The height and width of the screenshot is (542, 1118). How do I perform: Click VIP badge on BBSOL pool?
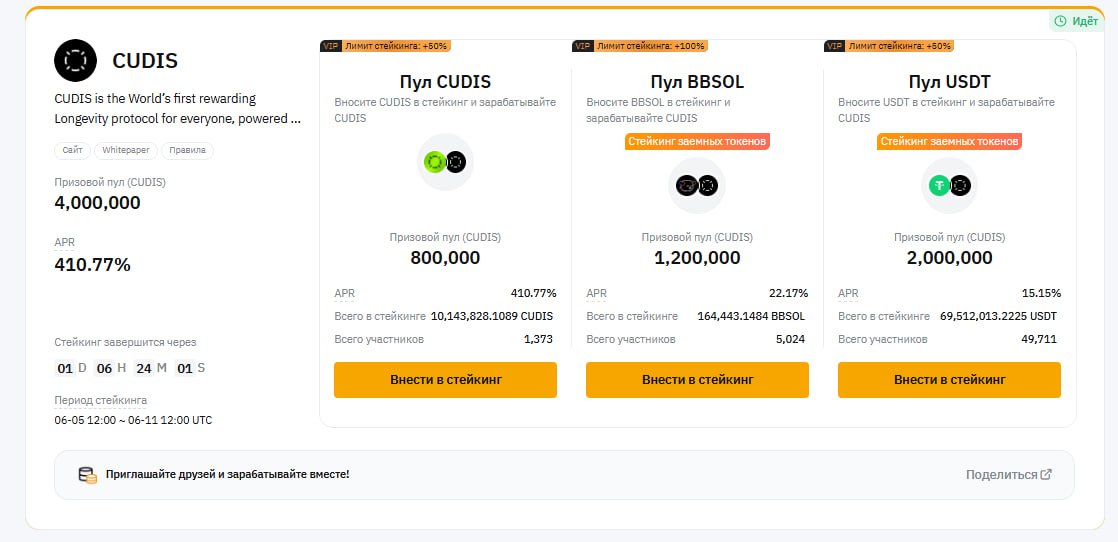[583, 46]
